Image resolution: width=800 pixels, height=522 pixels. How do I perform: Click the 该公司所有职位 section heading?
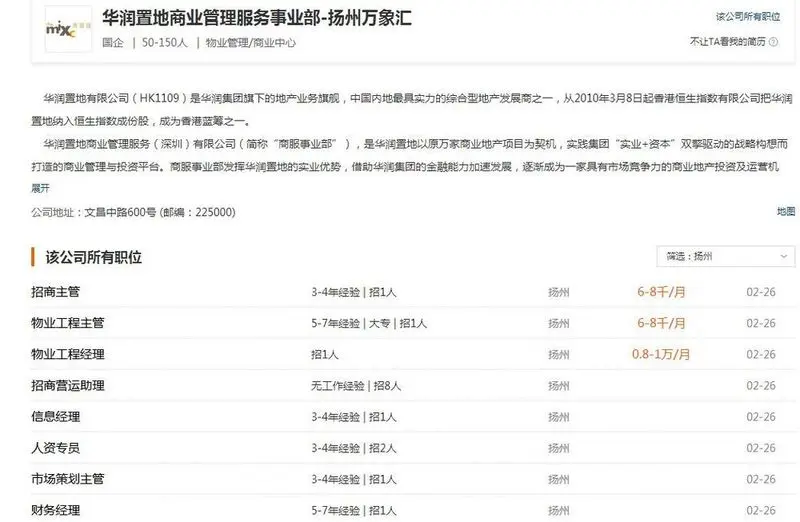[94, 257]
